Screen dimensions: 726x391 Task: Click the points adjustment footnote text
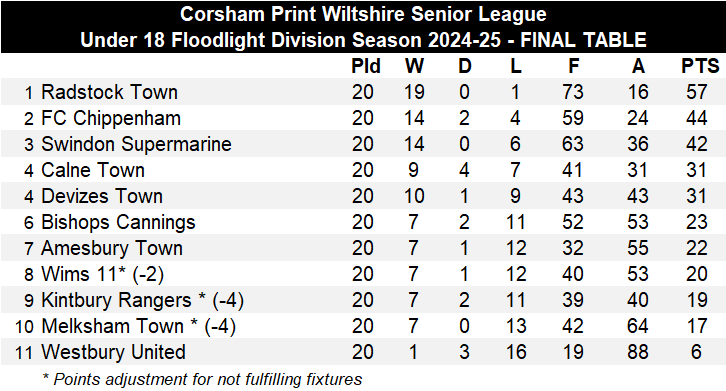pos(202,379)
